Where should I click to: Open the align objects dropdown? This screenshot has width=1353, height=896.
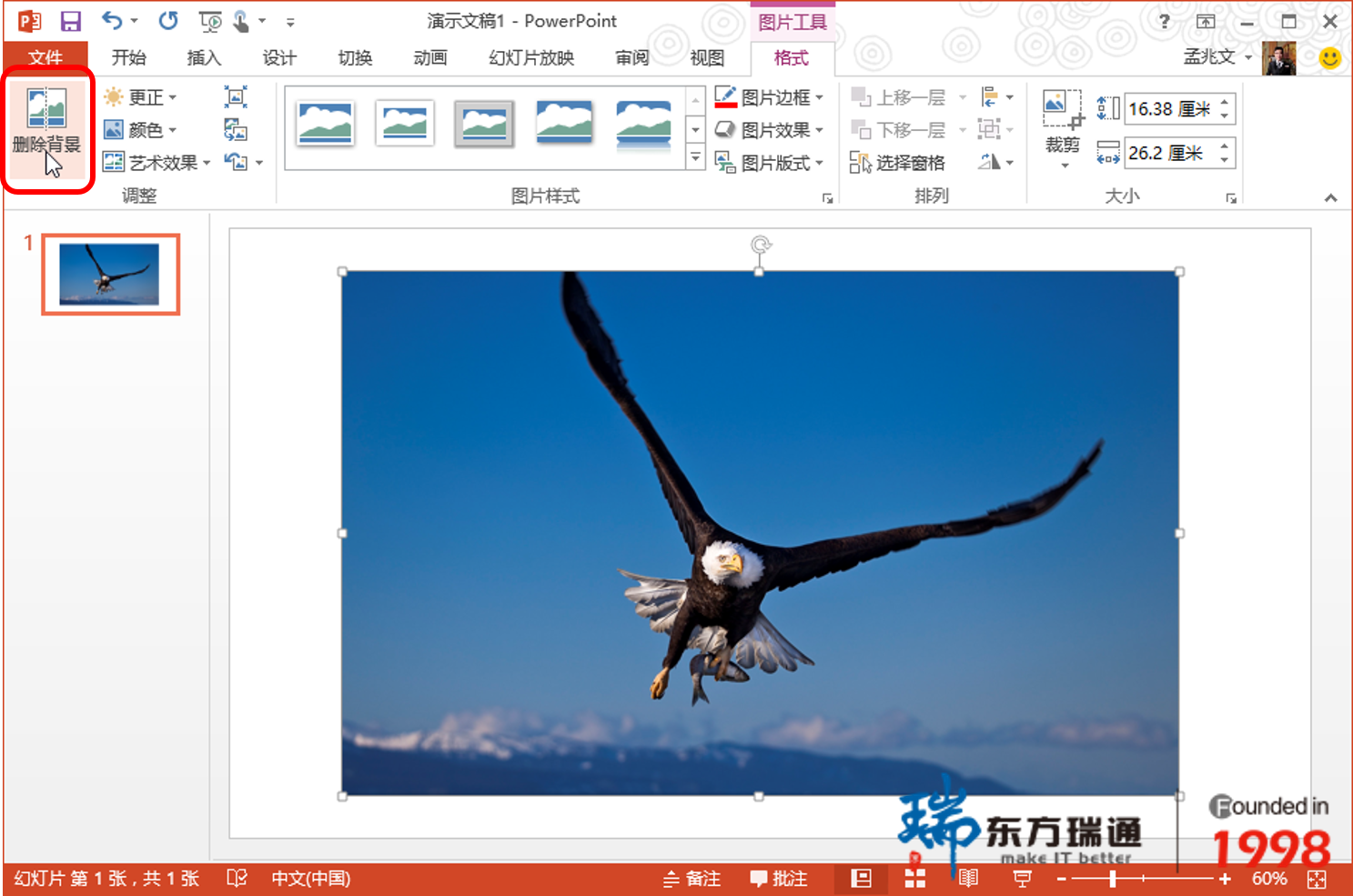pos(997,96)
